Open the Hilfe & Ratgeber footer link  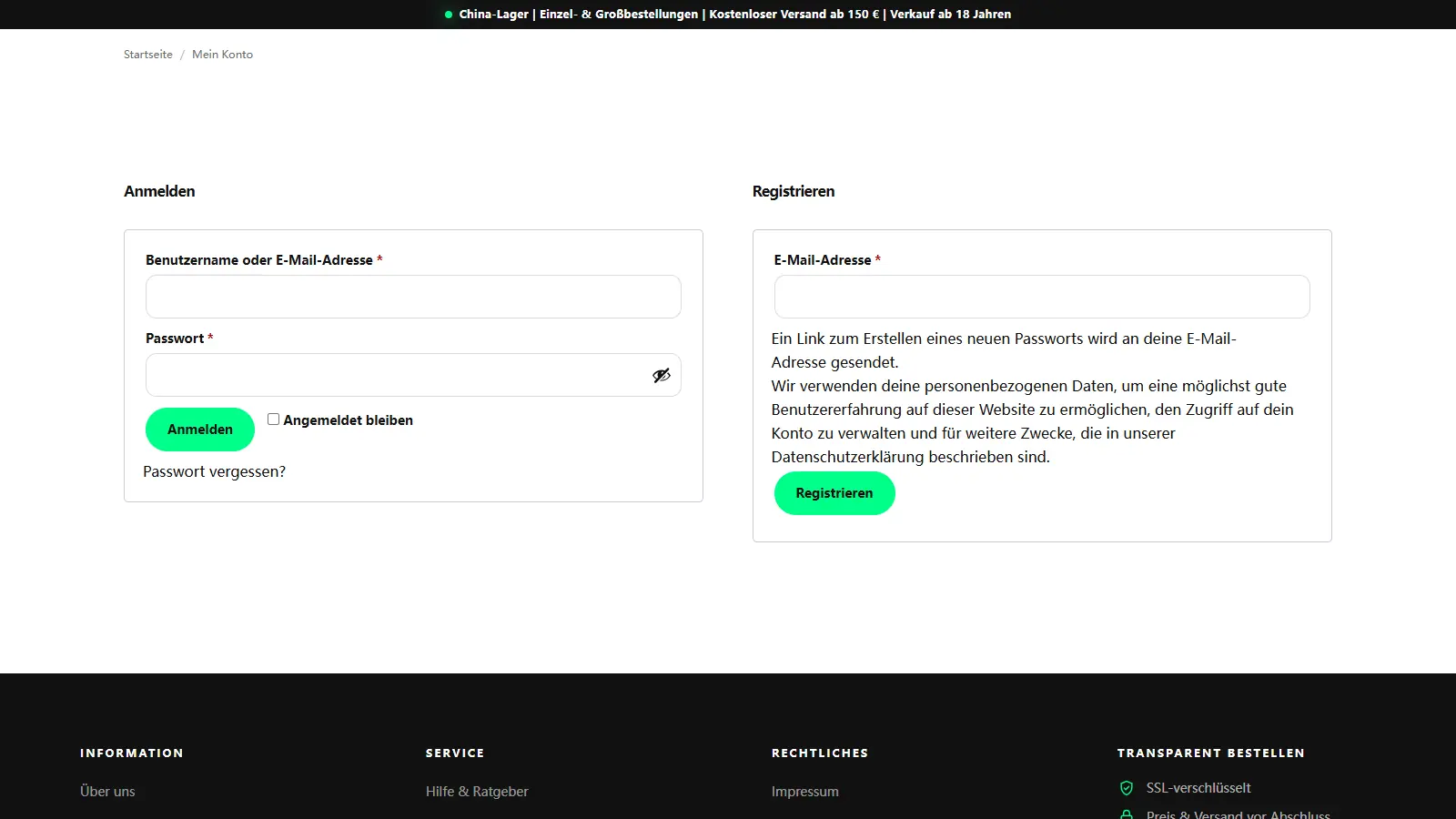pos(477,792)
